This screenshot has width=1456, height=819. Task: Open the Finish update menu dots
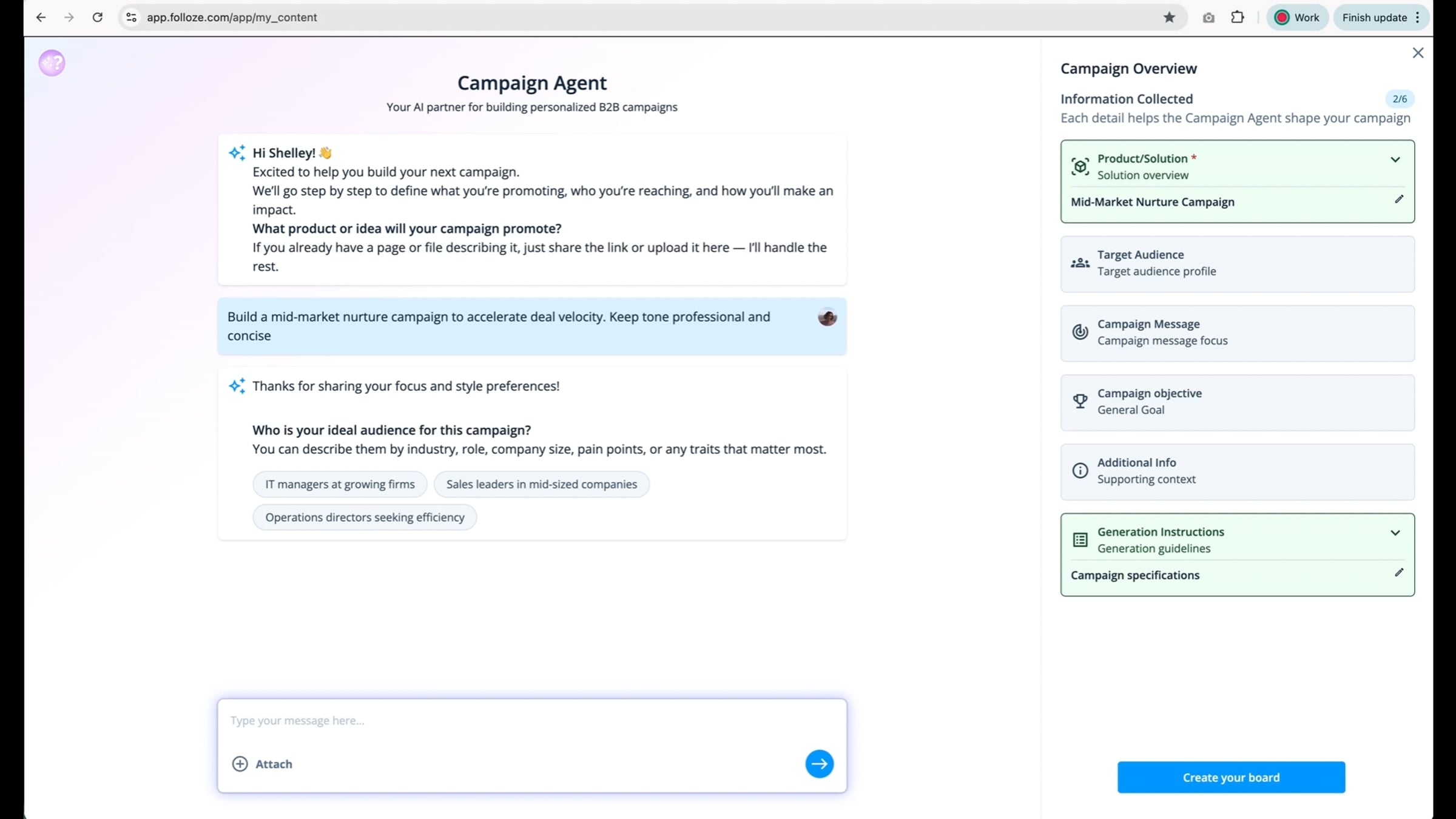[x=1418, y=18]
